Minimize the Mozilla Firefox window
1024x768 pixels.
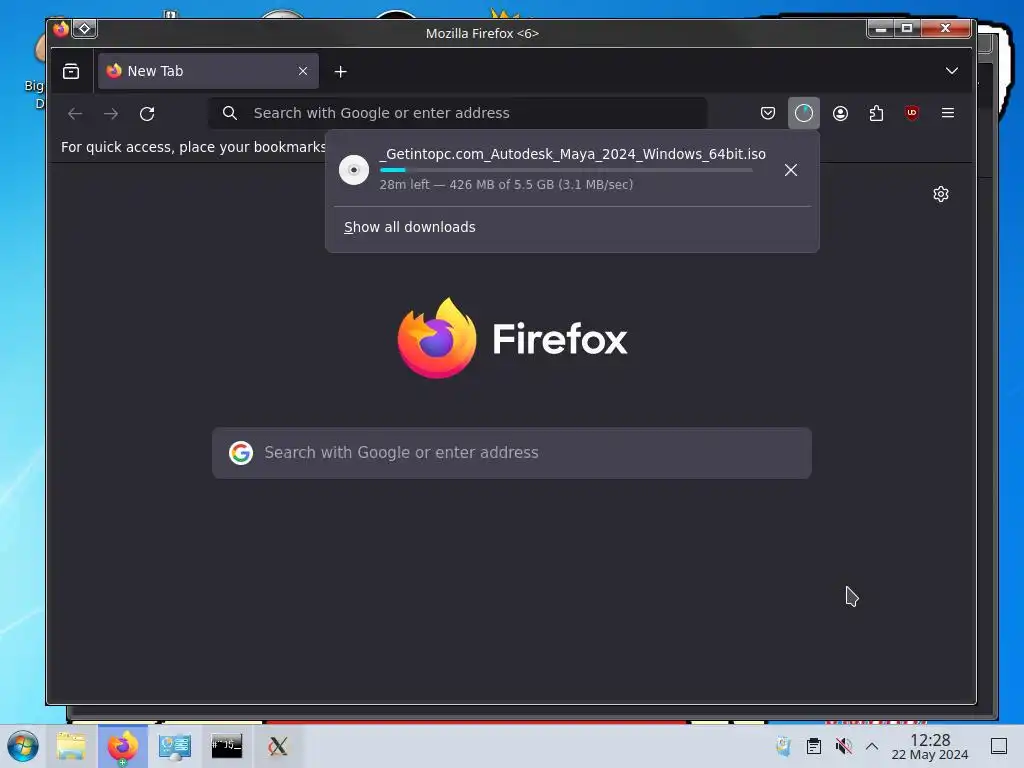880,29
